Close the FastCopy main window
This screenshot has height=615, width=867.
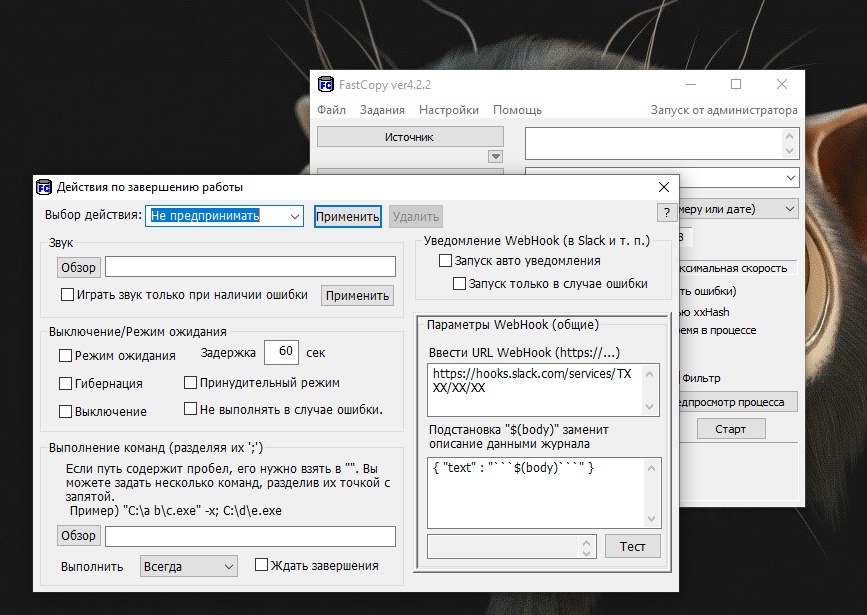(782, 84)
